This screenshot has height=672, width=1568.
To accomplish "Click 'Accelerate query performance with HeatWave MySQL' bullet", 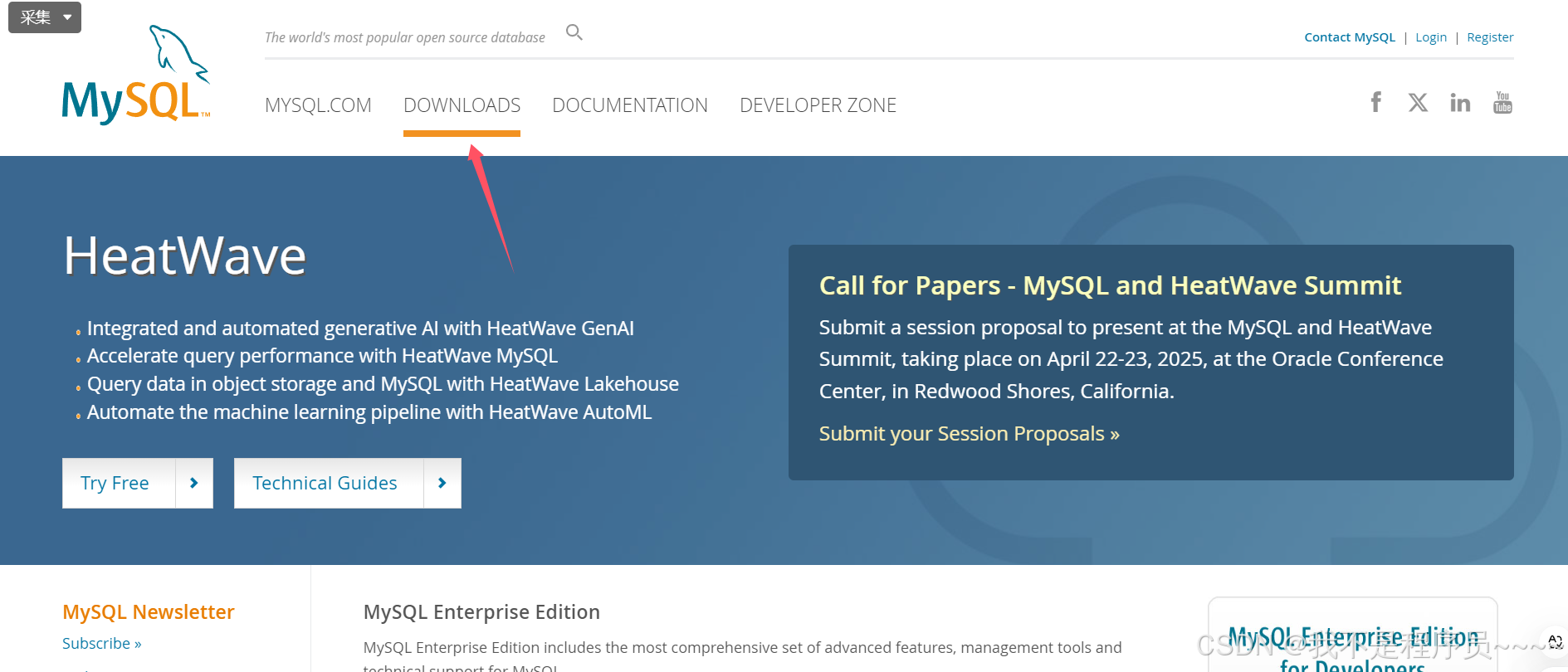I will [x=322, y=356].
